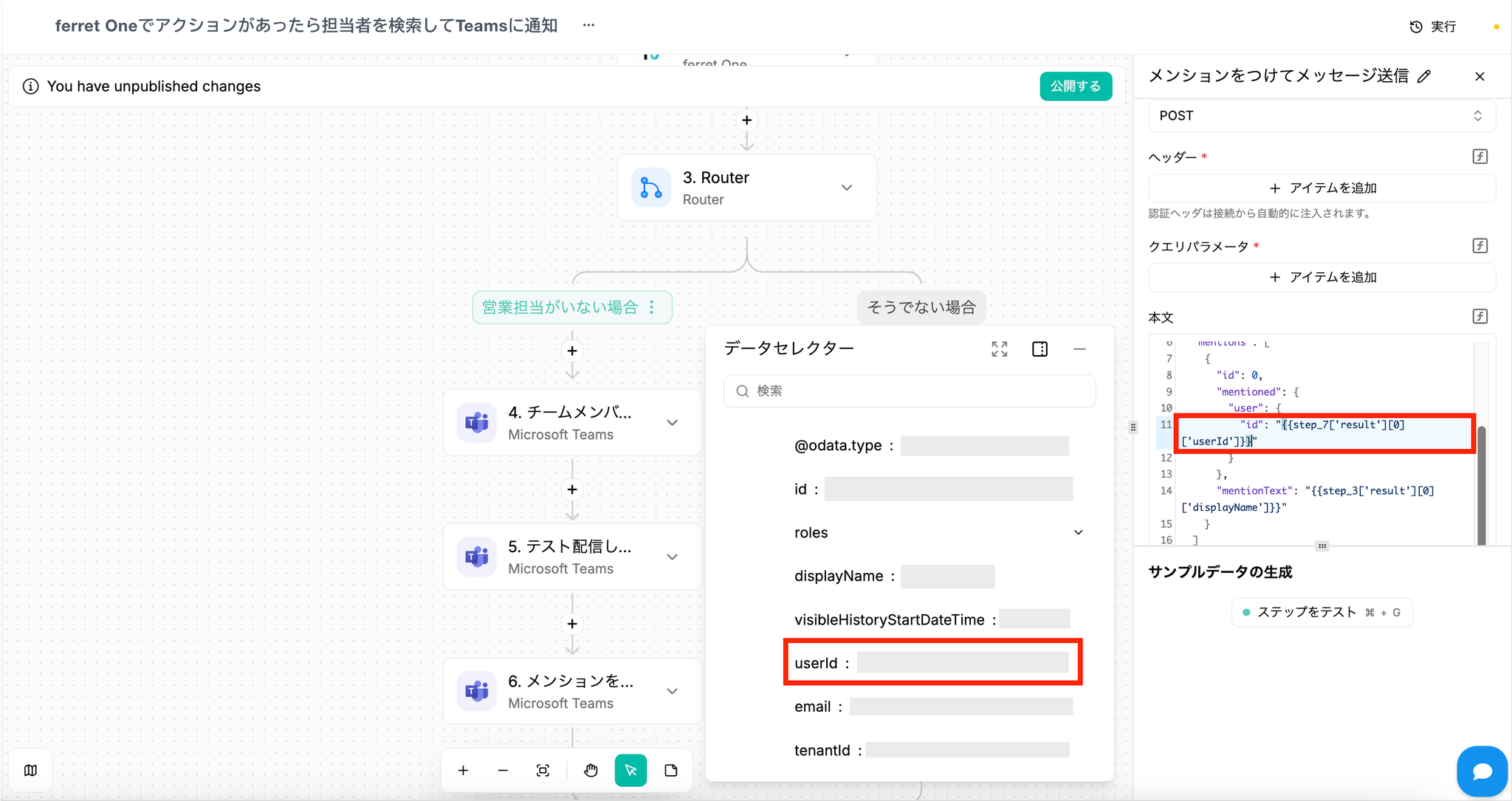1512x801 pixels.
Task: Expand the 3. Router step chevron
Action: tap(847, 188)
